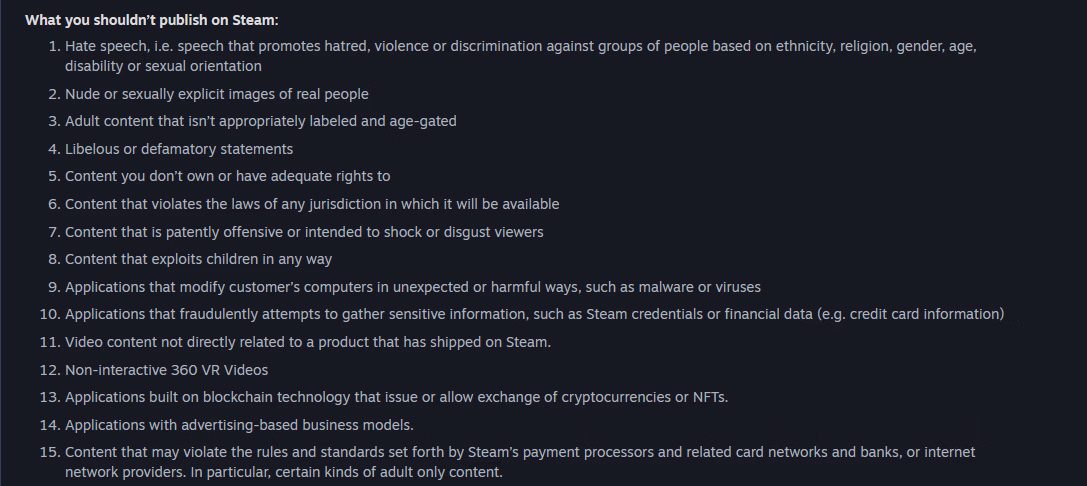Click the advertising-based business models rule

[239, 425]
